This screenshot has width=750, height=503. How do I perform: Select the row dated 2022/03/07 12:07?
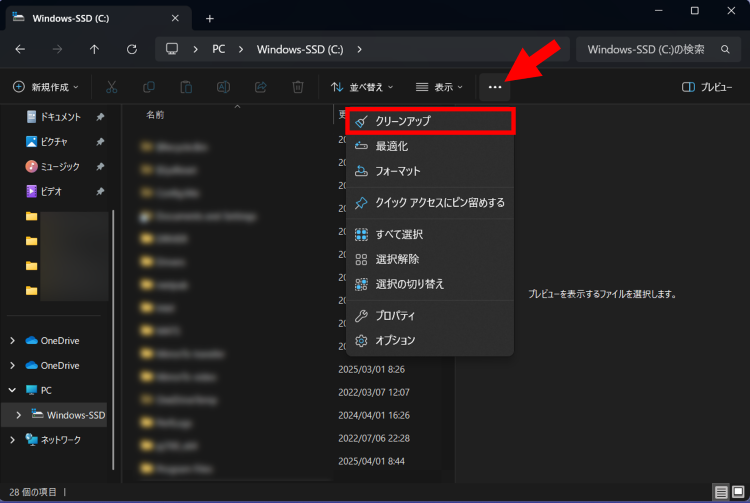287,392
